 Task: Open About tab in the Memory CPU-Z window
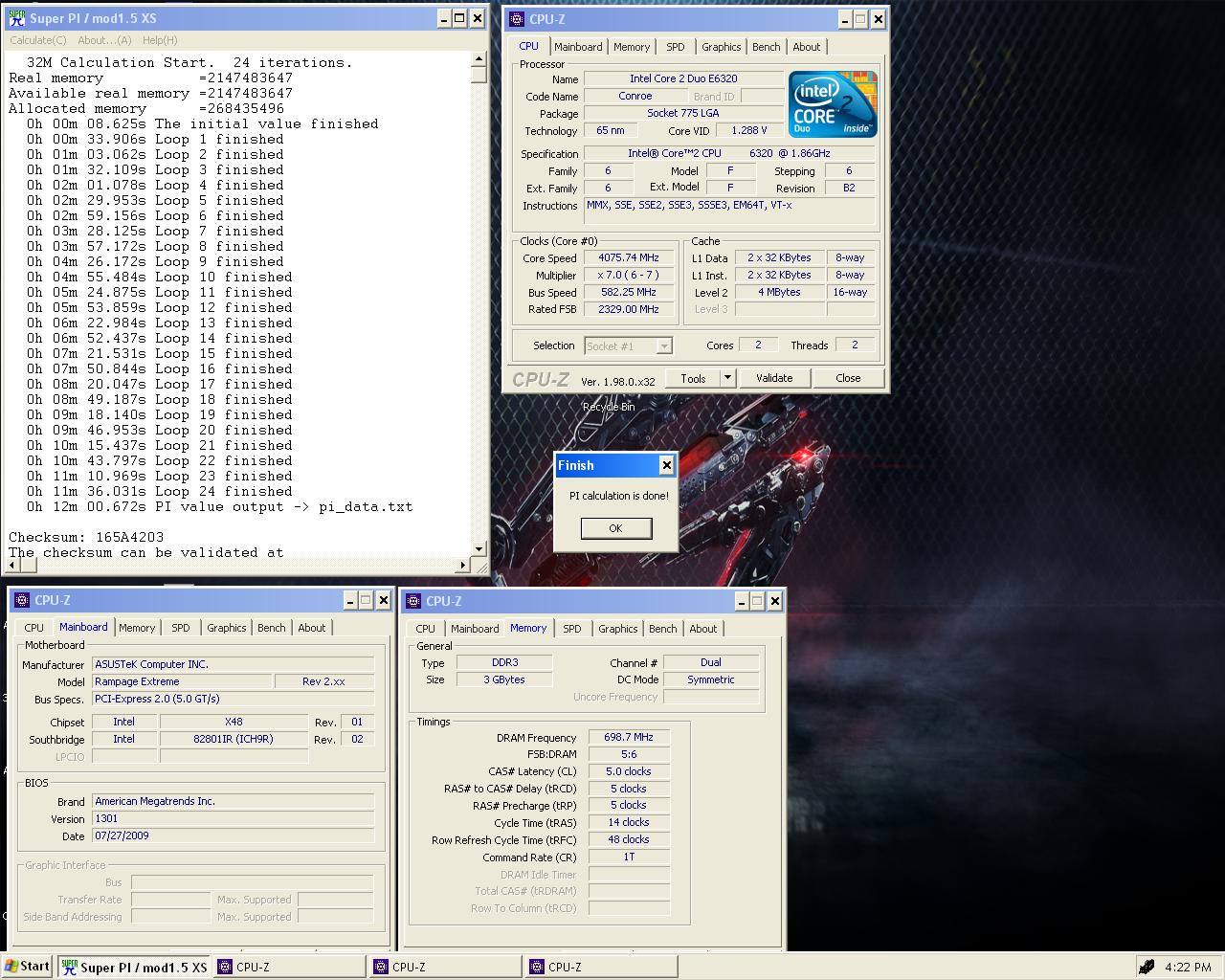click(x=703, y=629)
